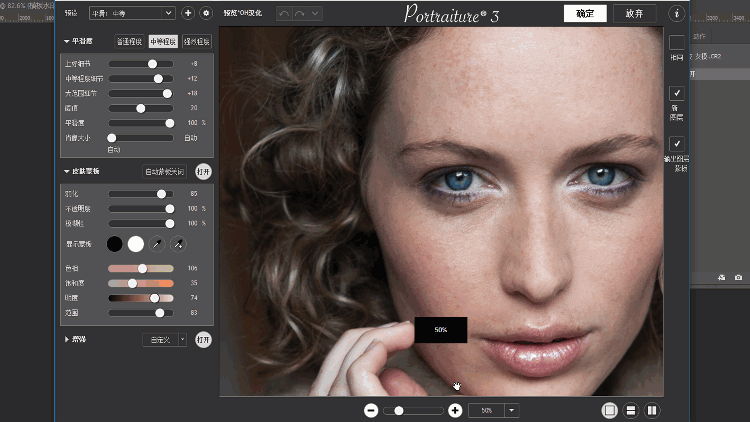Switch to single preview view icon
The height and width of the screenshot is (422, 750).
tap(609, 410)
